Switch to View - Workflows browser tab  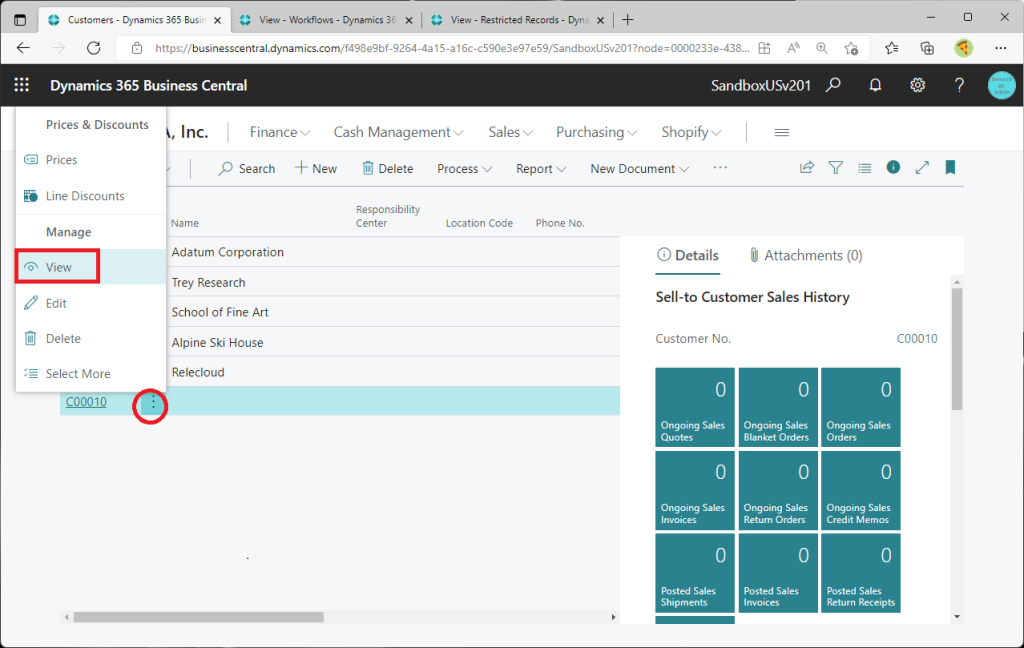tap(327, 20)
